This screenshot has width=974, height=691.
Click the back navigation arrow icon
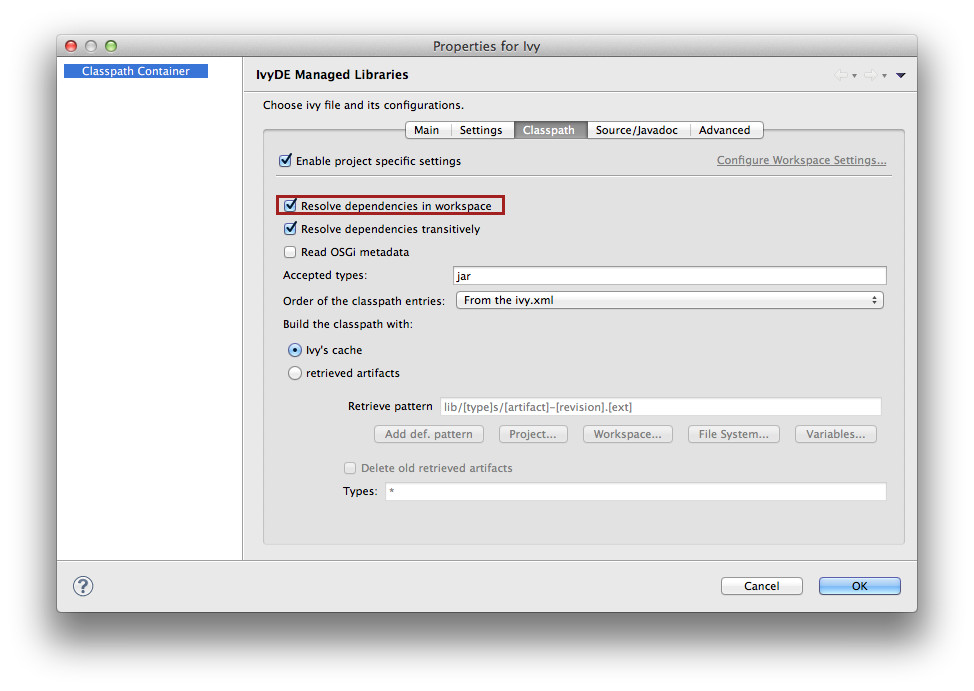click(x=841, y=75)
